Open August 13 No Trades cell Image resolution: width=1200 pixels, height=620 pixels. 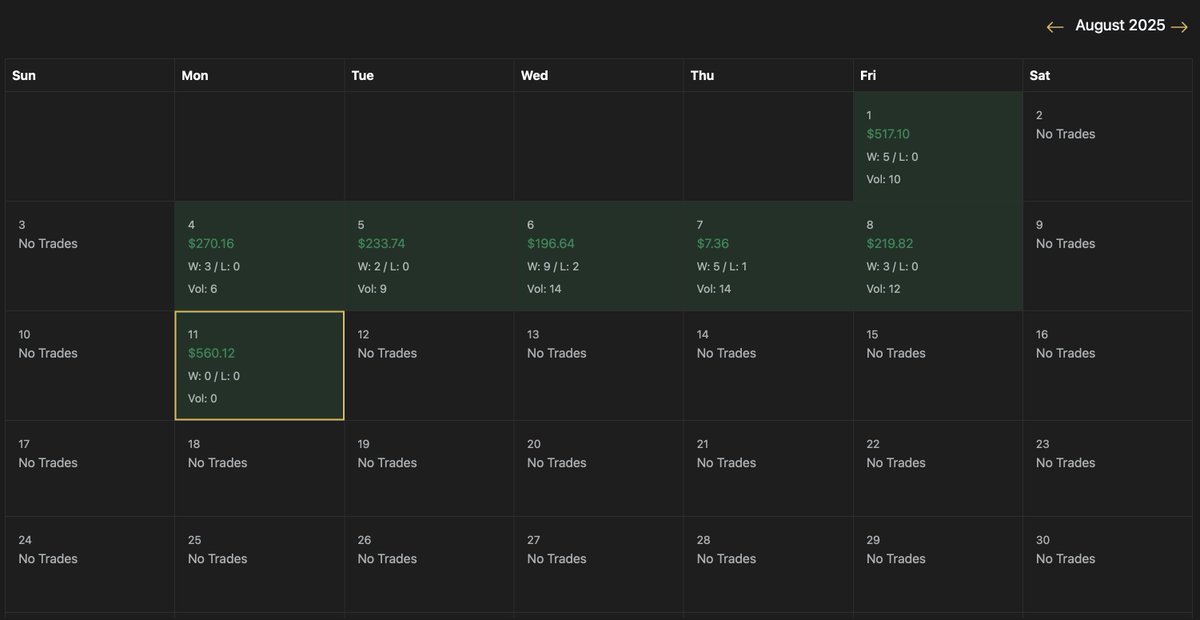599,366
